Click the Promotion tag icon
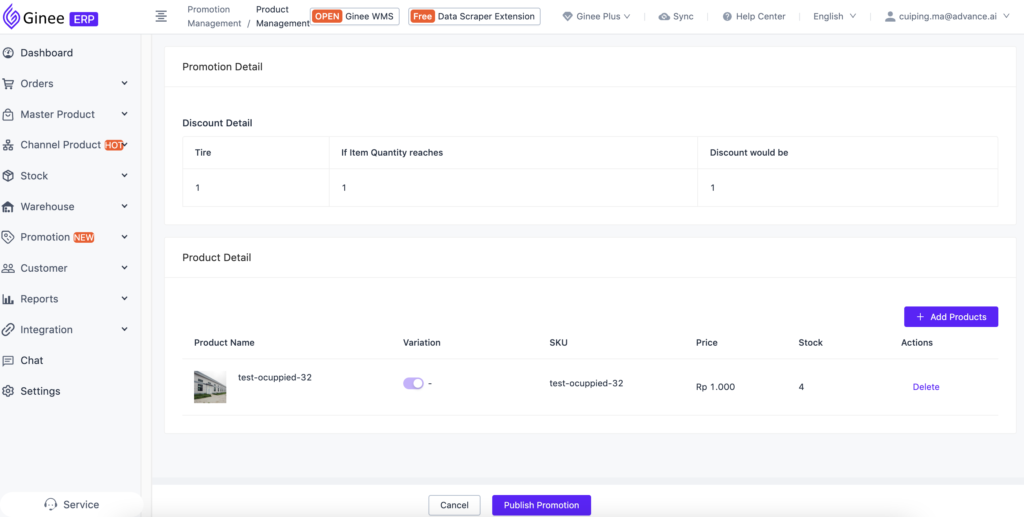The width and height of the screenshot is (1024, 517). coord(8,237)
